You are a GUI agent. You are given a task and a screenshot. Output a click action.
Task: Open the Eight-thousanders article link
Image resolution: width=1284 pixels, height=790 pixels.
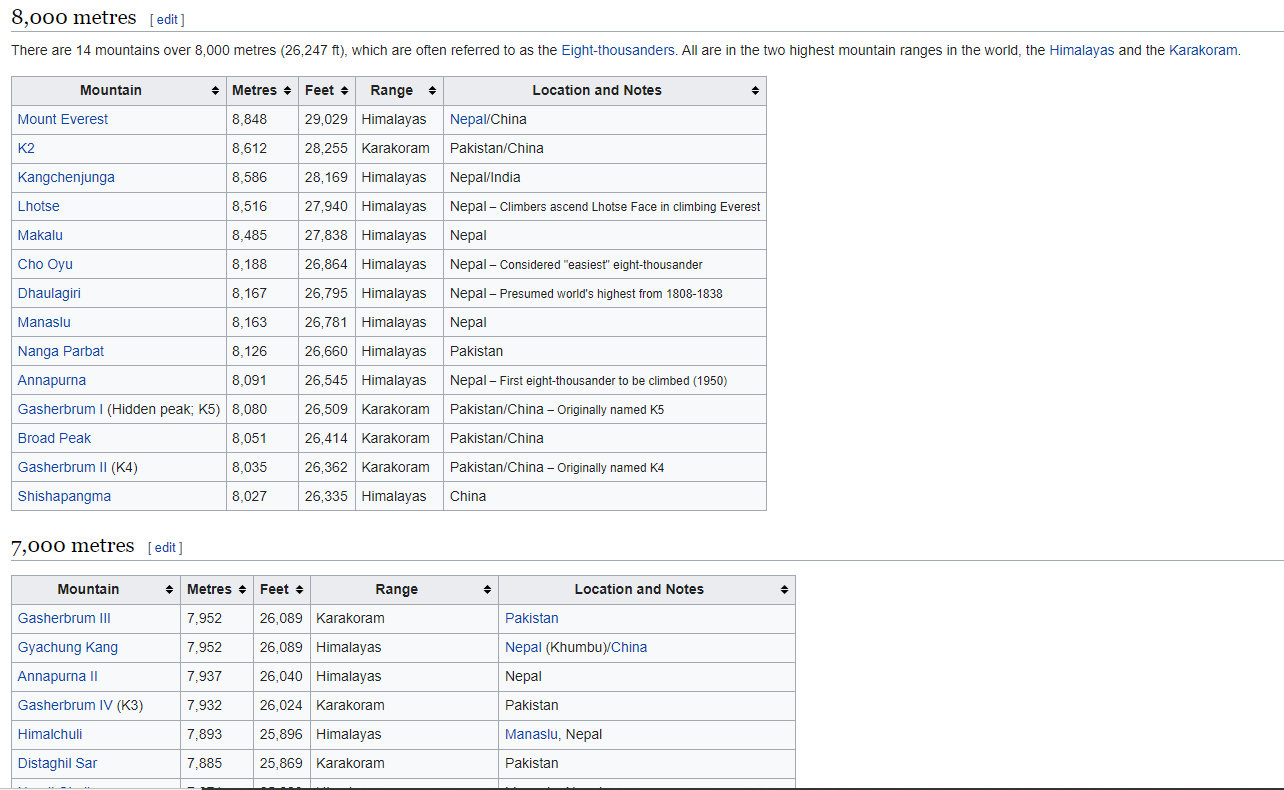[x=617, y=50]
